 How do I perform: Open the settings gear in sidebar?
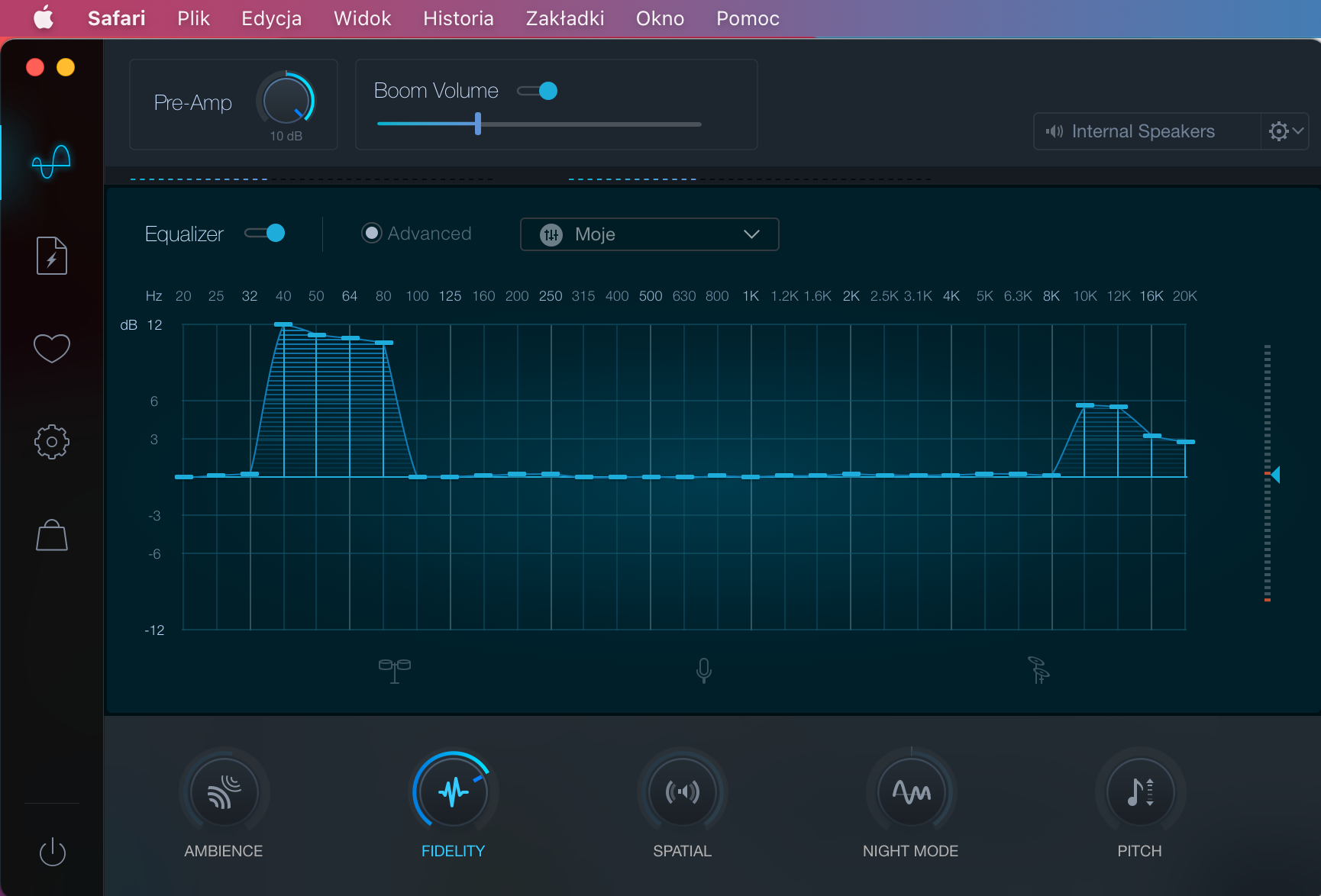(52, 442)
